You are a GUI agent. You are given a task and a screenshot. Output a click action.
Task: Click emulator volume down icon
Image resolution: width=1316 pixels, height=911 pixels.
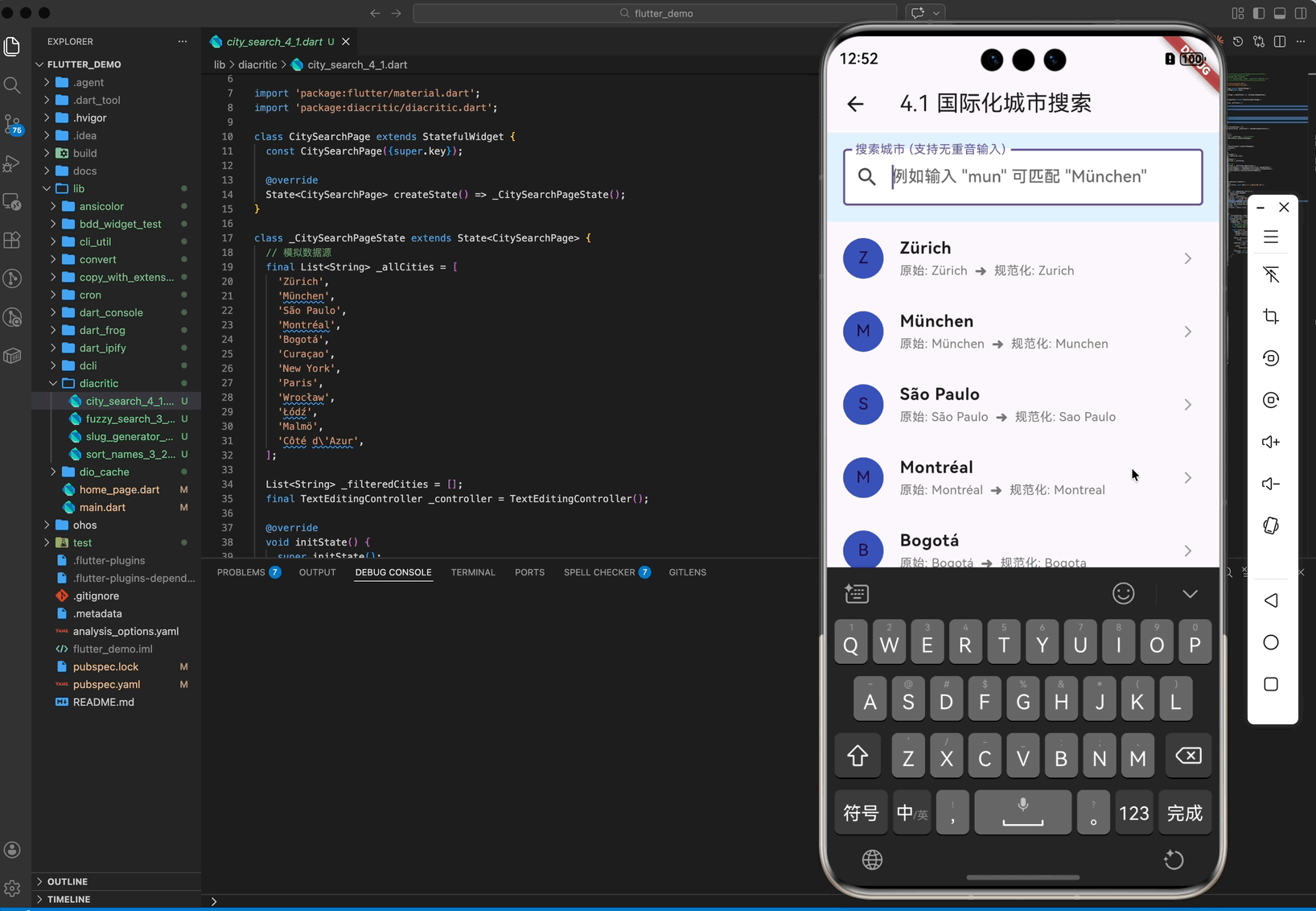pyautogui.click(x=1271, y=484)
